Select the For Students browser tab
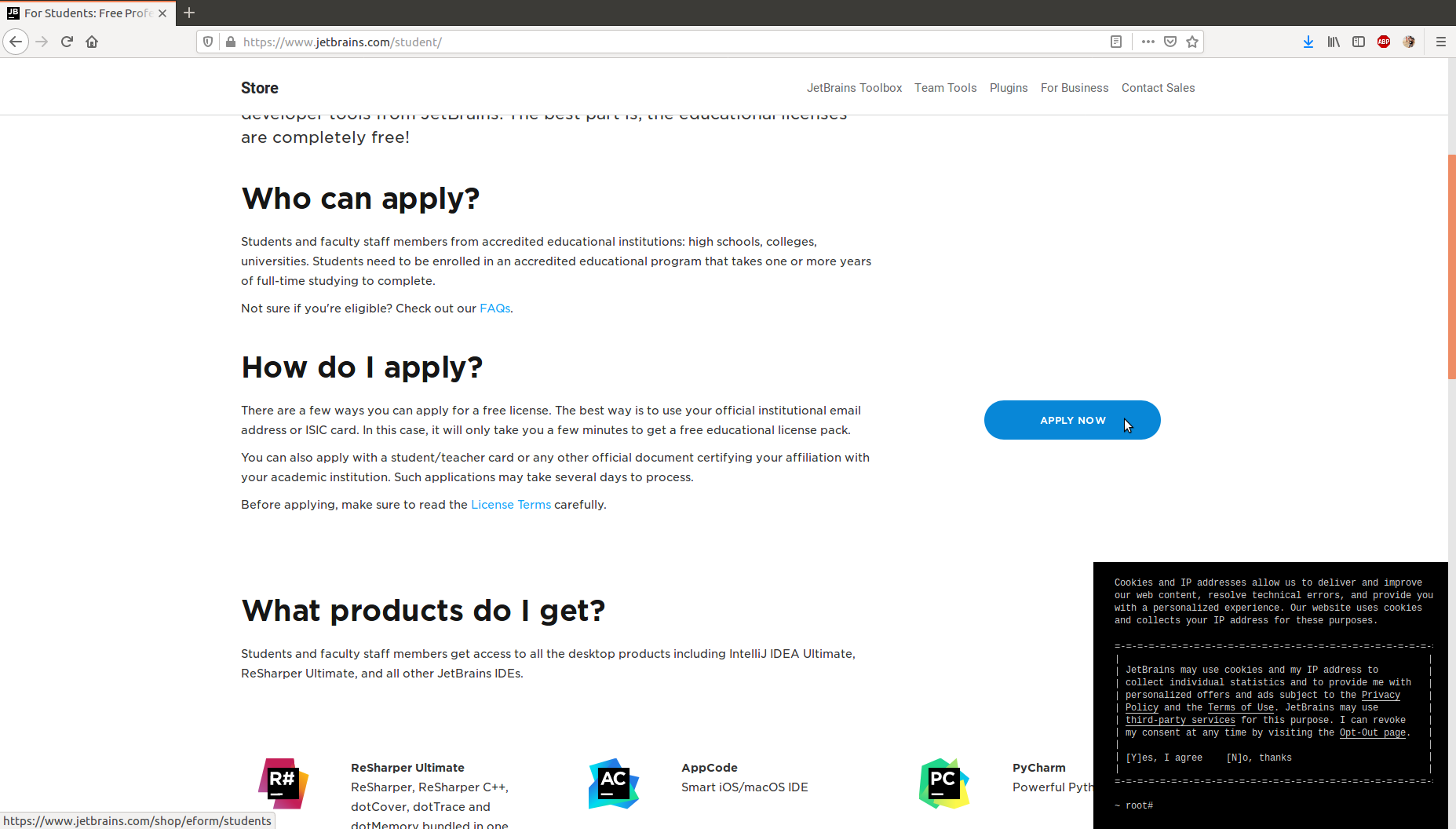This screenshot has width=1456, height=829. coord(87,13)
